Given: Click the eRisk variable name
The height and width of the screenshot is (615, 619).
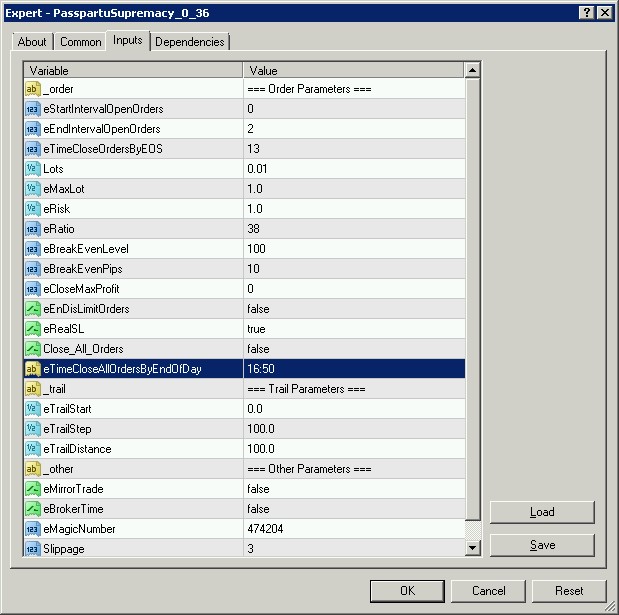Looking at the screenshot, I should [56, 209].
